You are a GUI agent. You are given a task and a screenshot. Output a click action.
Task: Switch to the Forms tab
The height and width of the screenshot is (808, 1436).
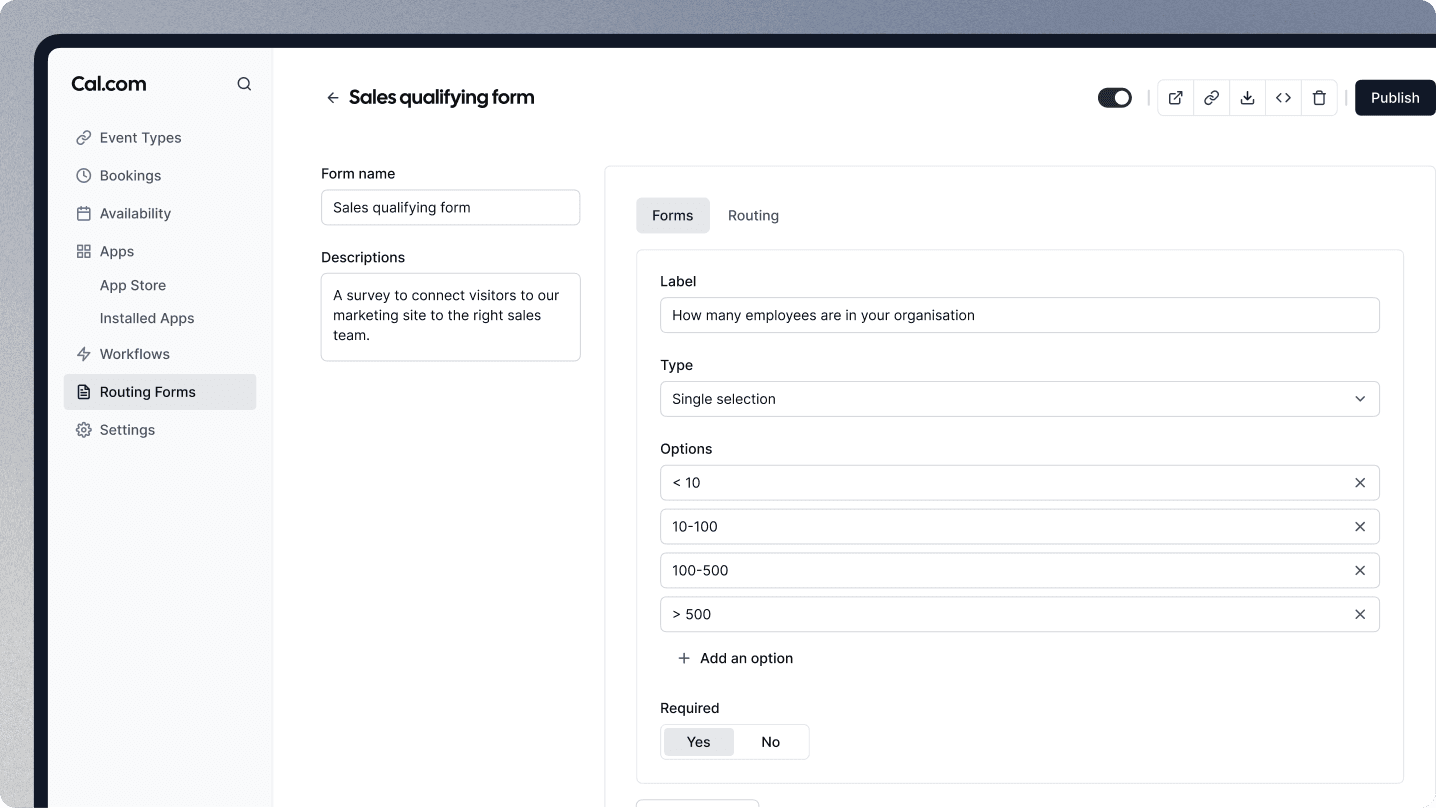(x=673, y=216)
